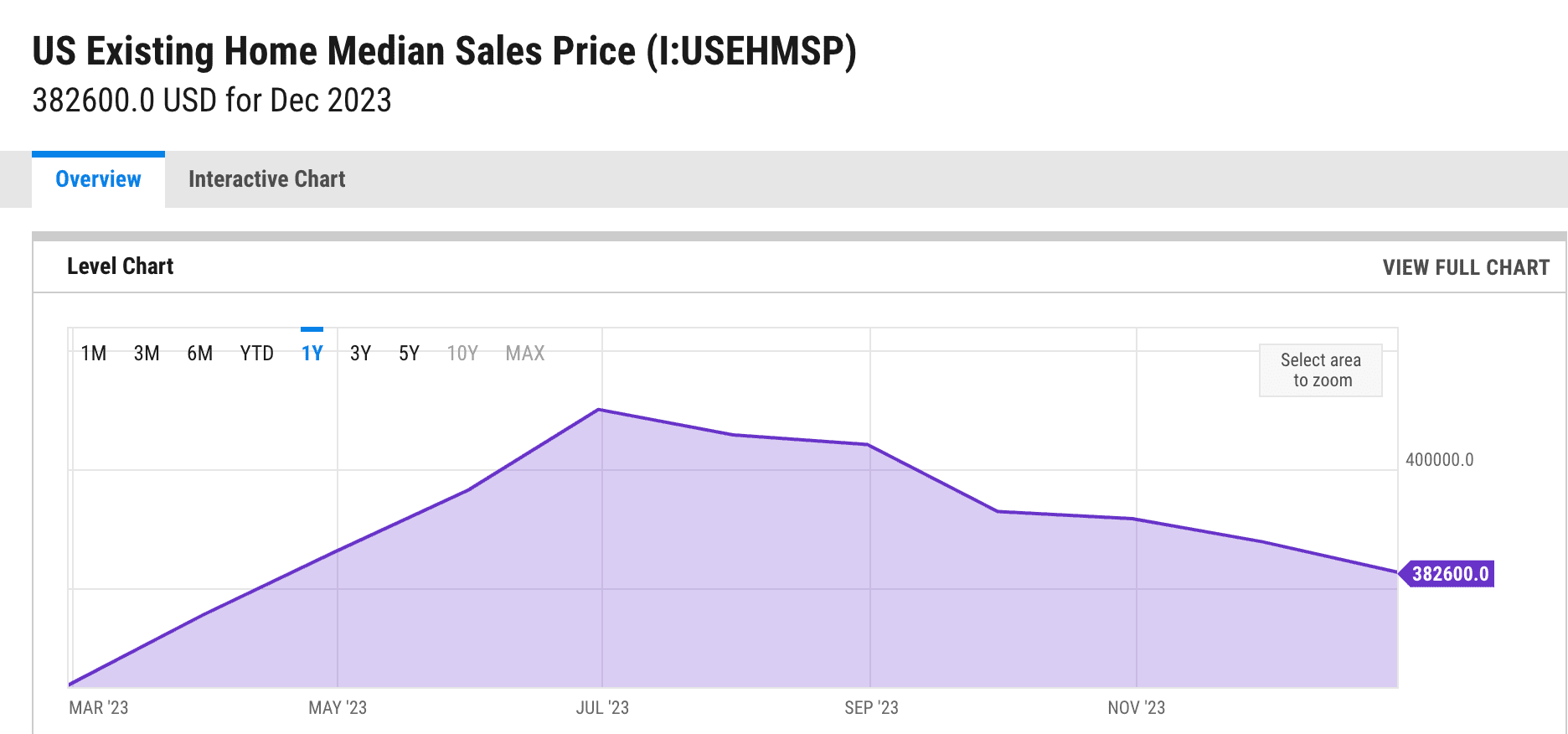Pick the 5Y time range

coord(409,354)
